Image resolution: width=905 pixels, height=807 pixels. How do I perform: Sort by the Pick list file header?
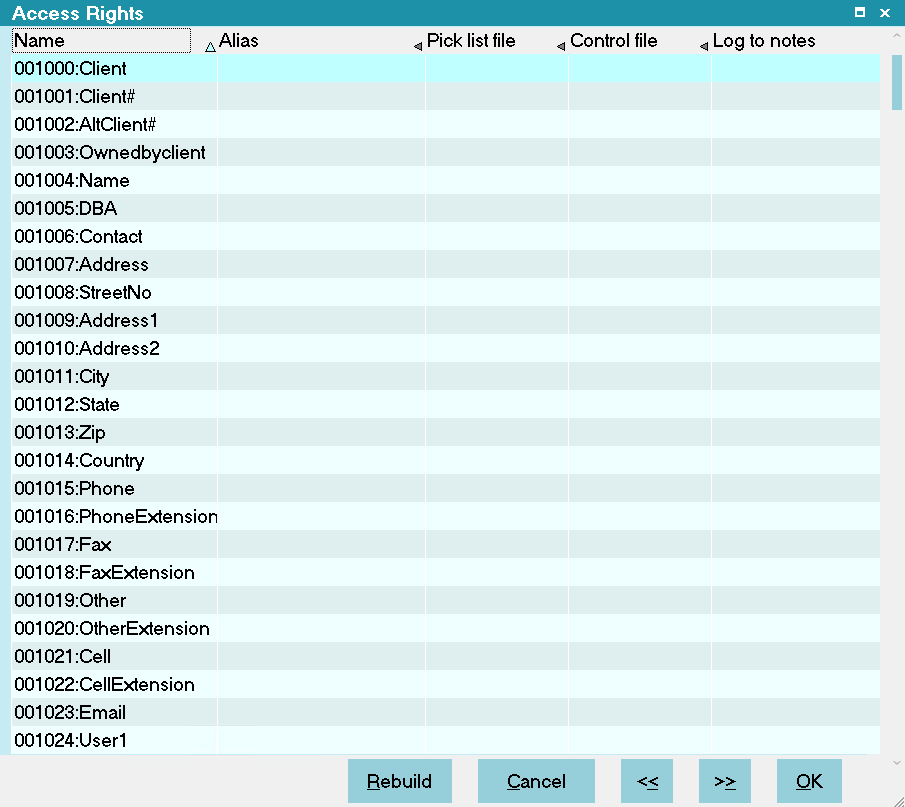[x=495, y=40]
